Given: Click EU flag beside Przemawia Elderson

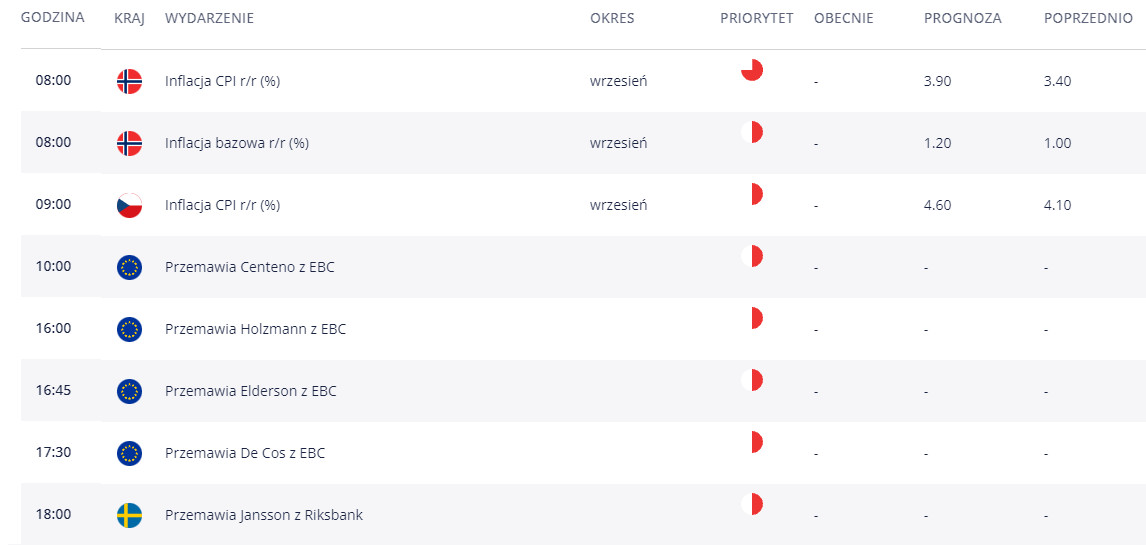Looking at the screenshot, I should [129, 391].
